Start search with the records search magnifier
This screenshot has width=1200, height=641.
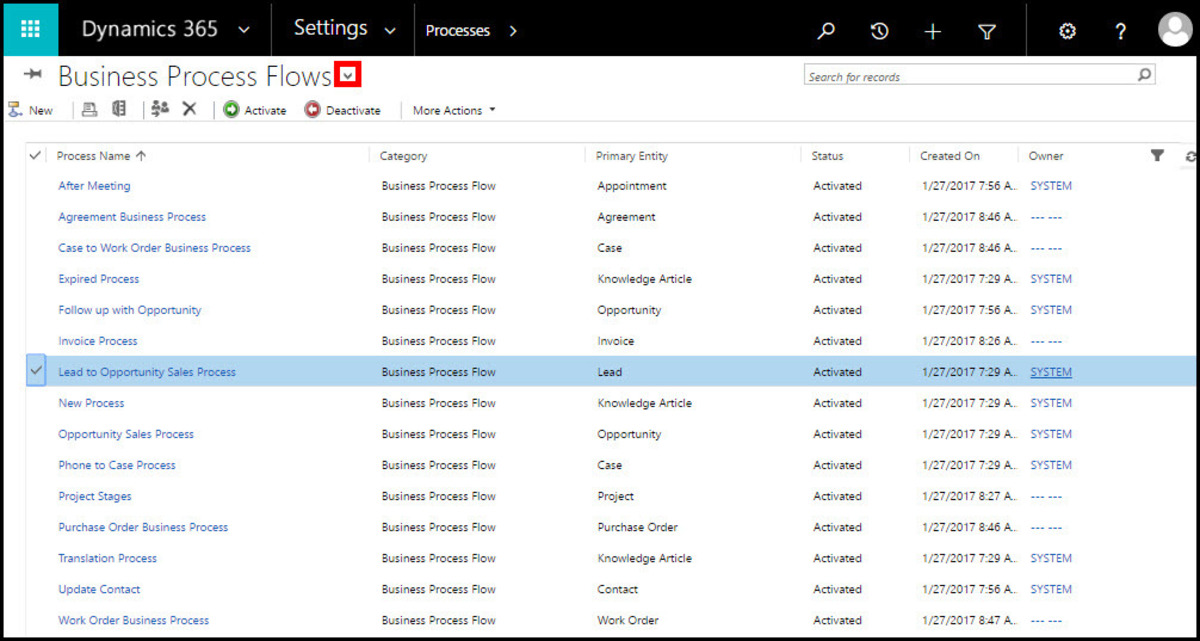click(x=1144, y=75)
